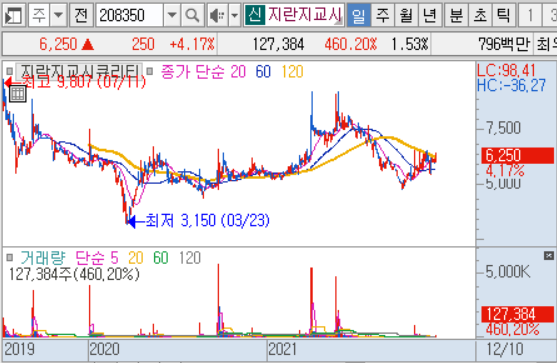Click the 전 button
The height and width of the screenshot is (363, 557).
(x=81, y=15)
